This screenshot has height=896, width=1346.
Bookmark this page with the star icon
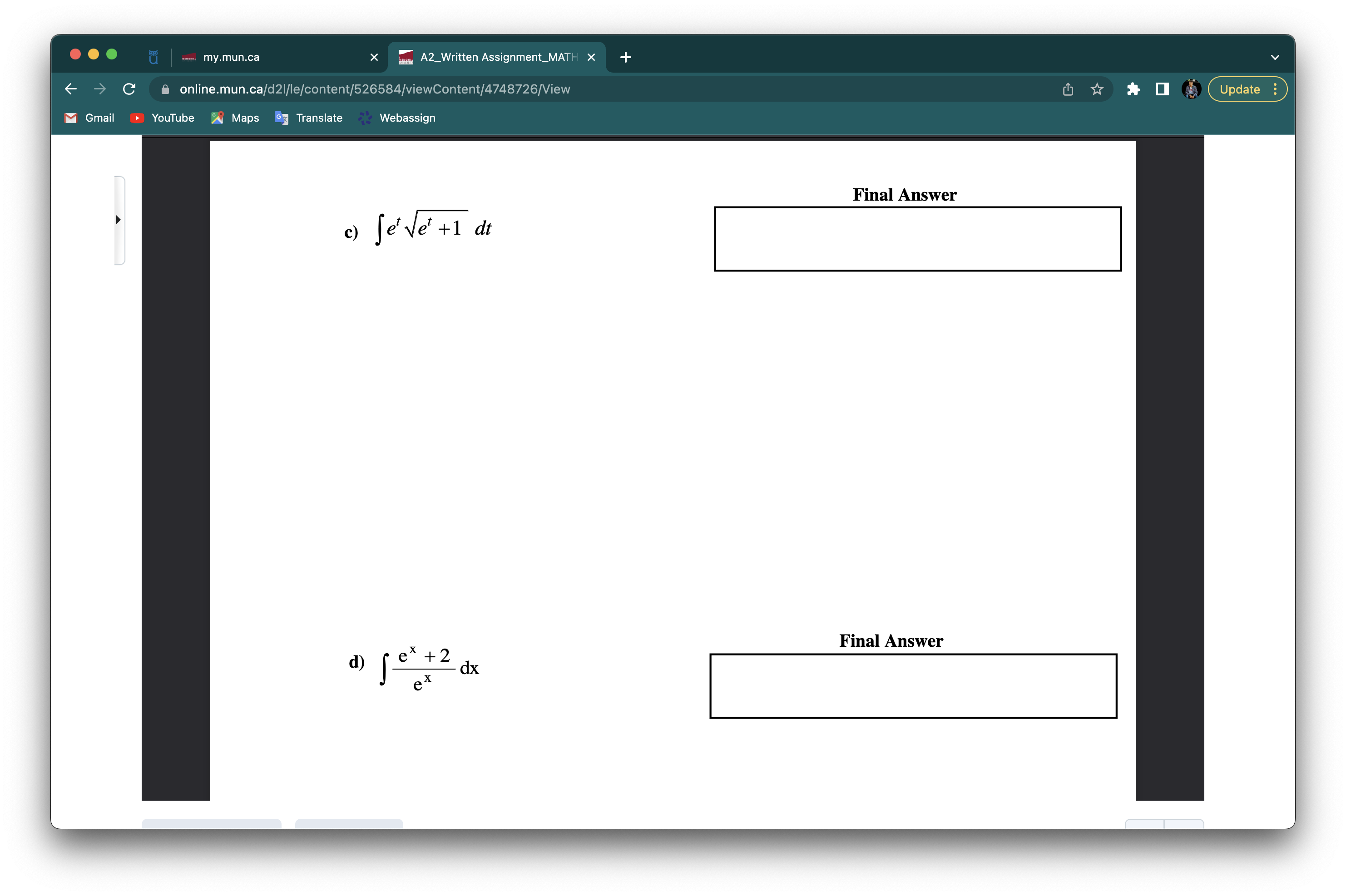[1096, 89]
